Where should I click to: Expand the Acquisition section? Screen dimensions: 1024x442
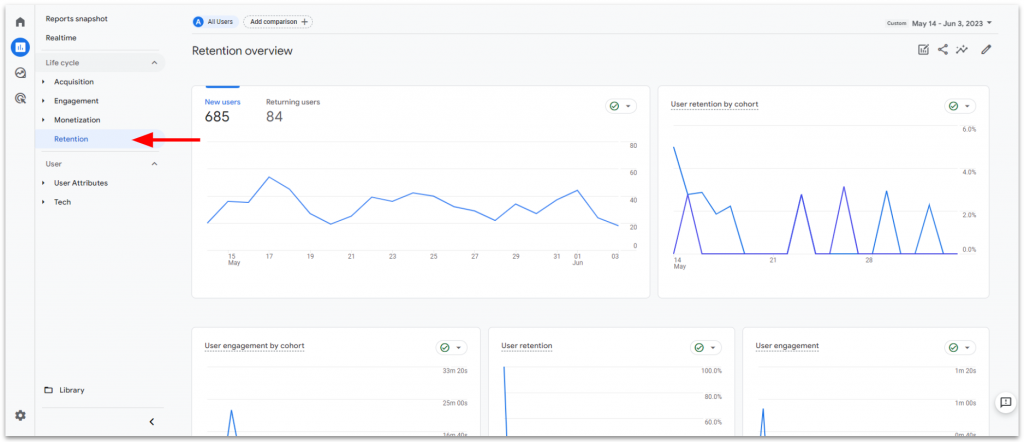(74, 82)
